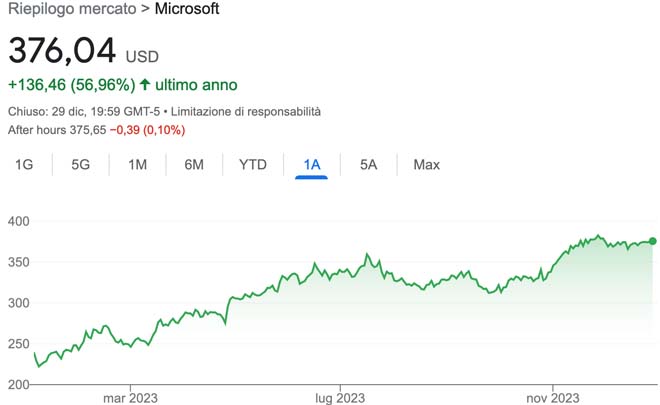Select the YTD range tab
The width and height of the screenshot is (660, 405).
click(253, 164)
